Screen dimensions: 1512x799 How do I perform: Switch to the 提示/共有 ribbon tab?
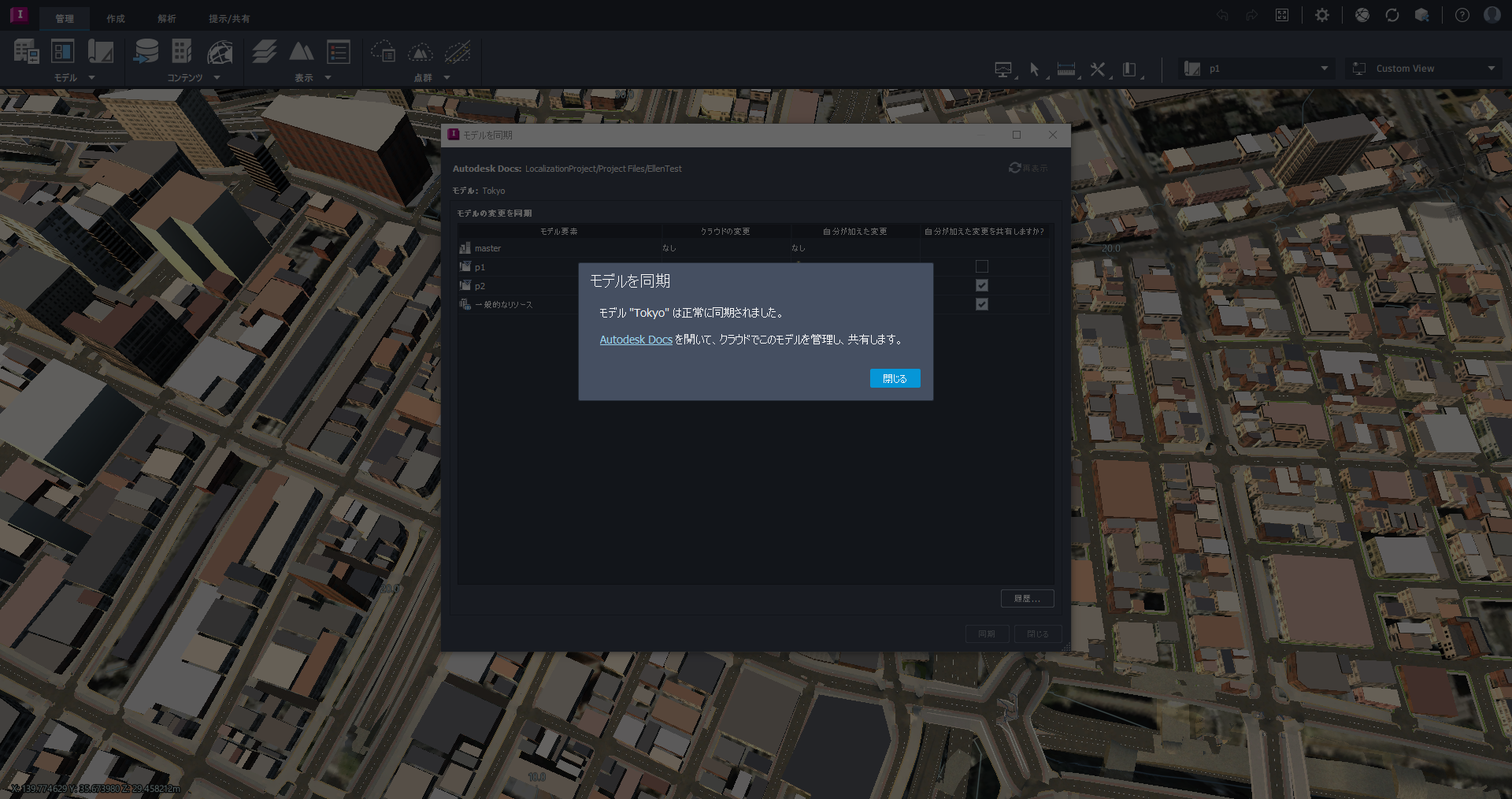pos(229,19)
